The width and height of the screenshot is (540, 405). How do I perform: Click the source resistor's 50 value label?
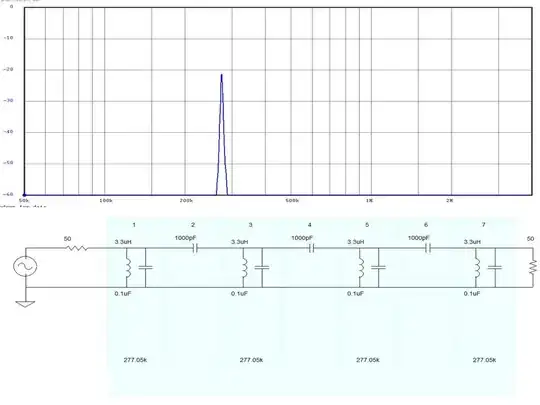[x=68, y=239]
